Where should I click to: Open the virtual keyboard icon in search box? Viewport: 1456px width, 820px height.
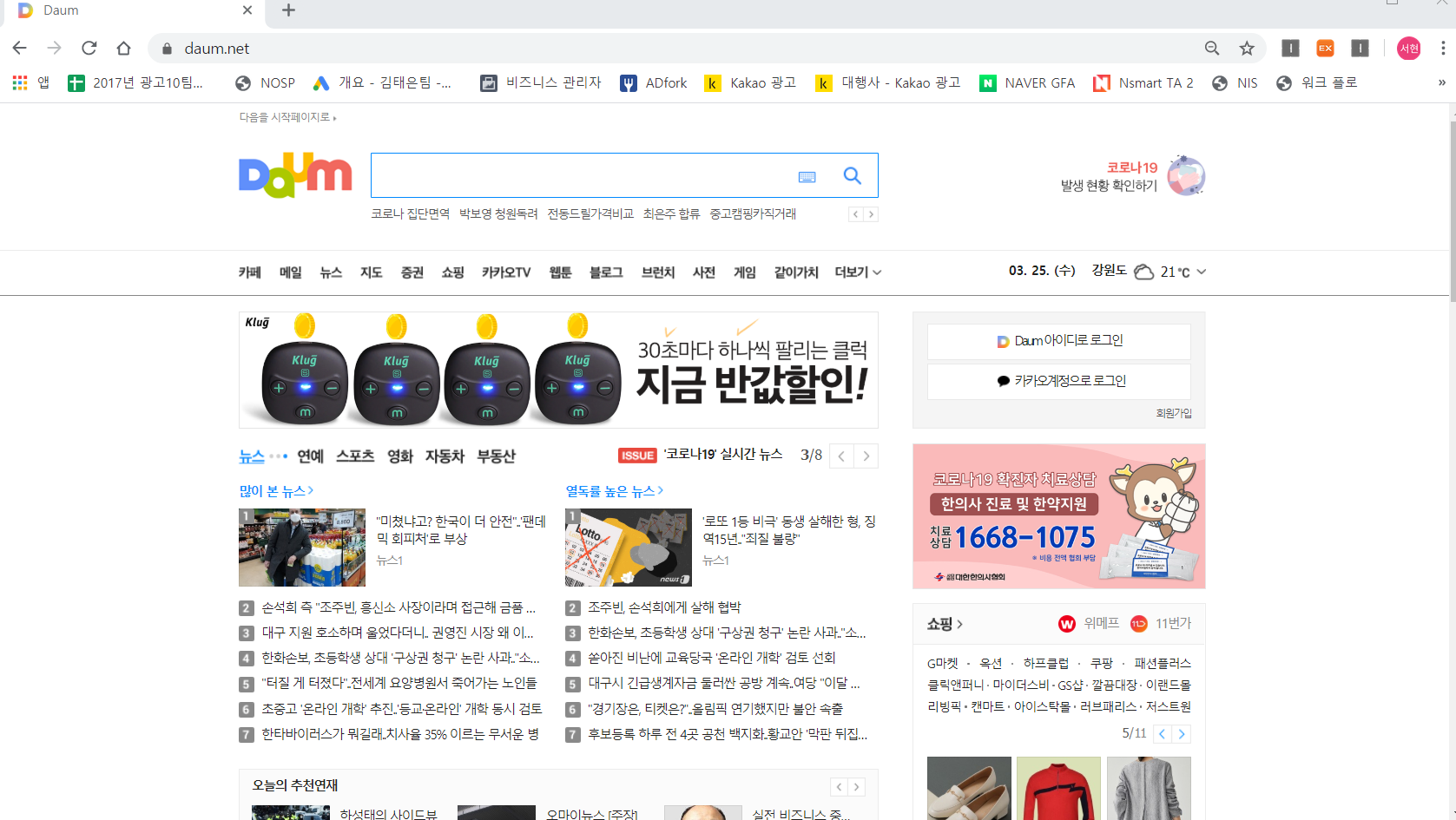pos(807,177)
